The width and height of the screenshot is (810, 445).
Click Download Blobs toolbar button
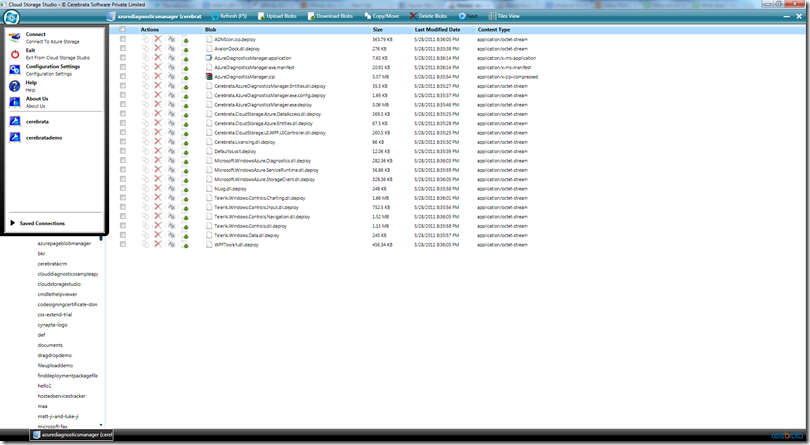[x=330, y=16]
